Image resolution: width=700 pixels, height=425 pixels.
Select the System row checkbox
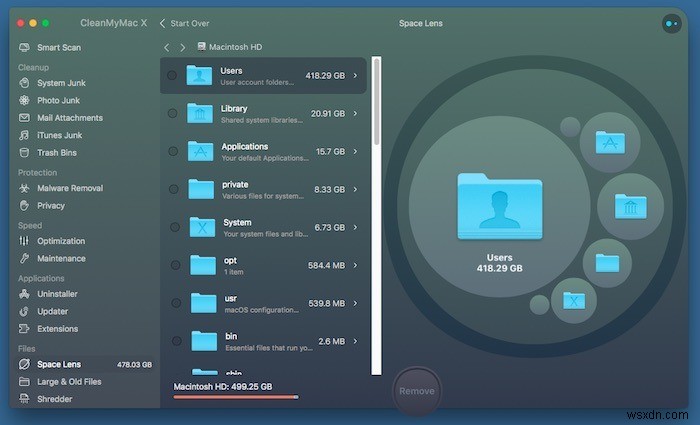[x=175, y=227]
